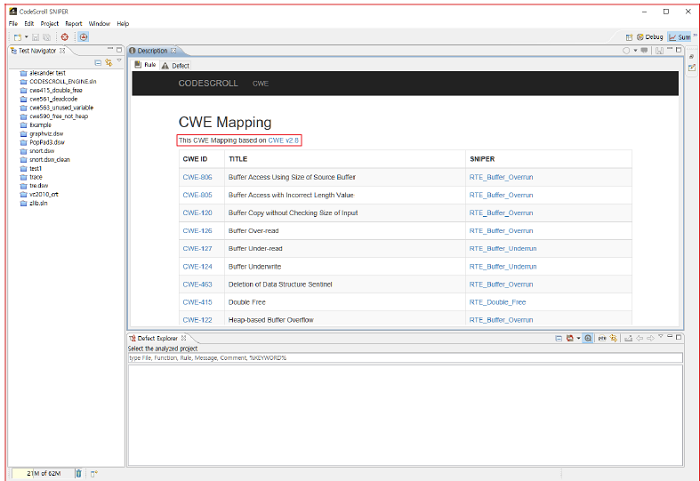Screen dimensions: 700x481
Task: Close the Test Navigator tab
Action: click(x=62, y=50)
